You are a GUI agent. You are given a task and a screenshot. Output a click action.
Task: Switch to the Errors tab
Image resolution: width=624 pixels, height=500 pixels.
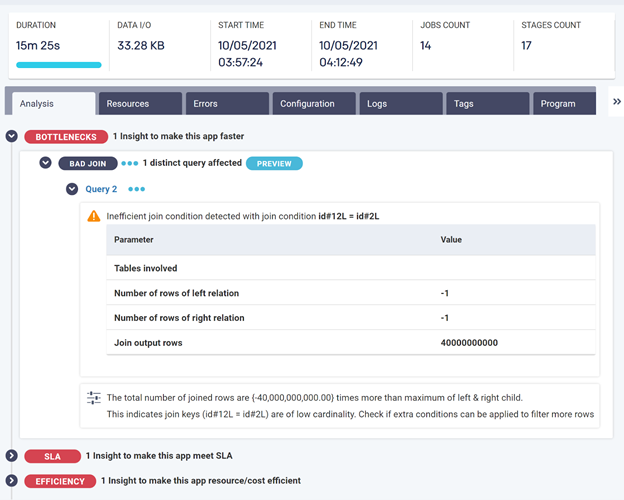point(227,104)
